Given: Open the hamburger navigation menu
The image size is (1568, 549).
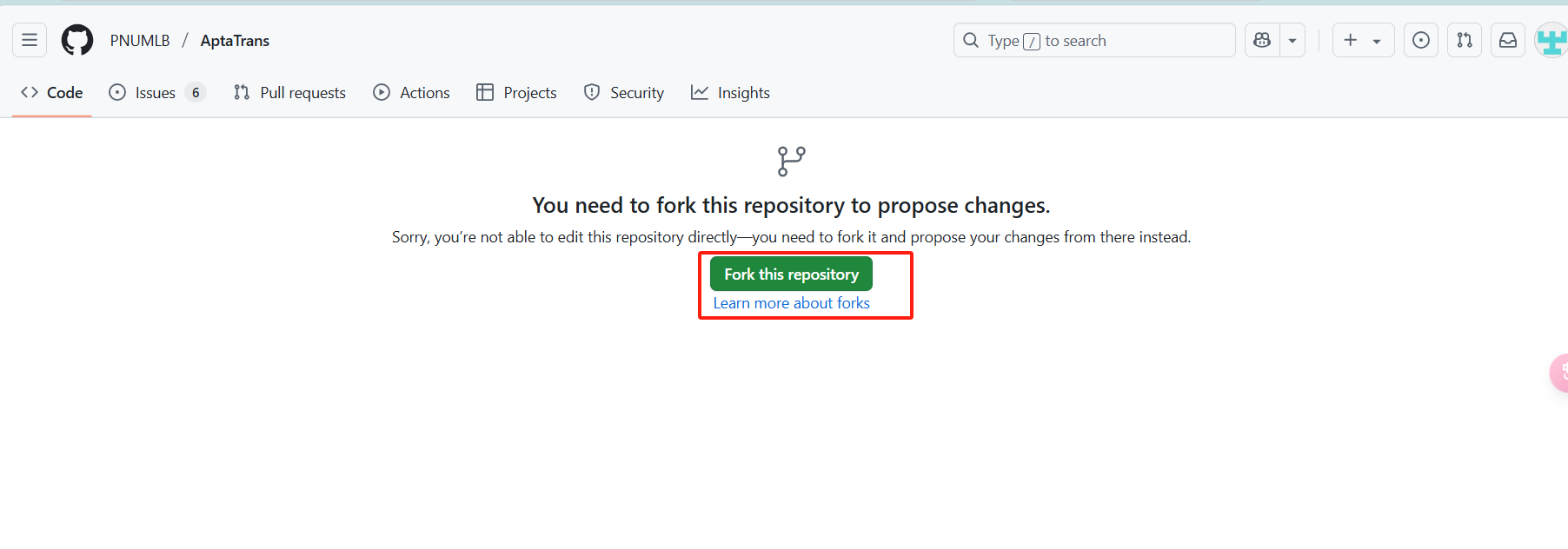Looking at the screenshot, I should point(30,40).
